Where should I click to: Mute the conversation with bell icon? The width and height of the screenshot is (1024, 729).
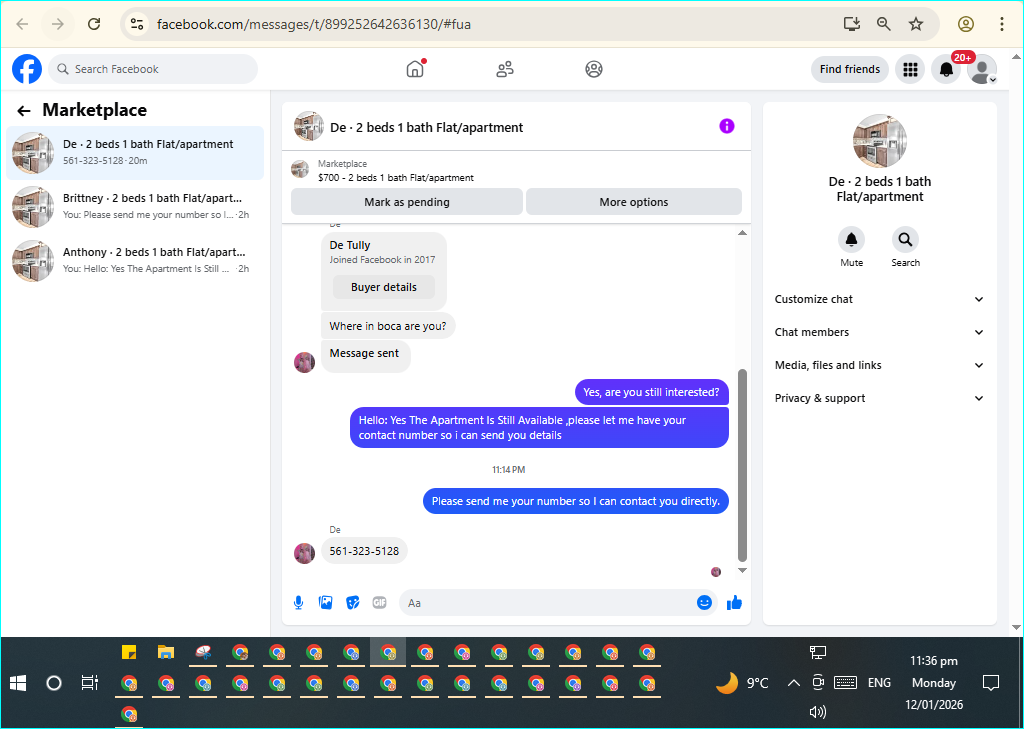(x=852, y=240)
